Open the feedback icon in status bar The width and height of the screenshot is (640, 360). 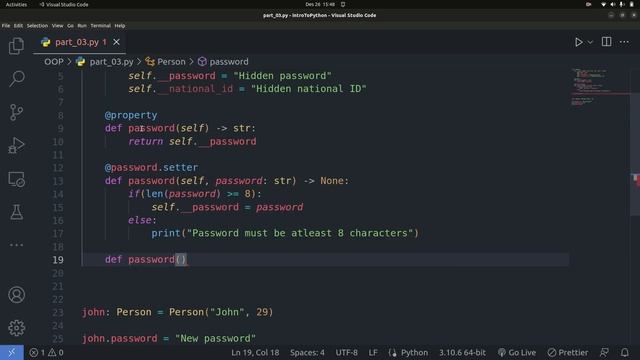click(604, 353)
